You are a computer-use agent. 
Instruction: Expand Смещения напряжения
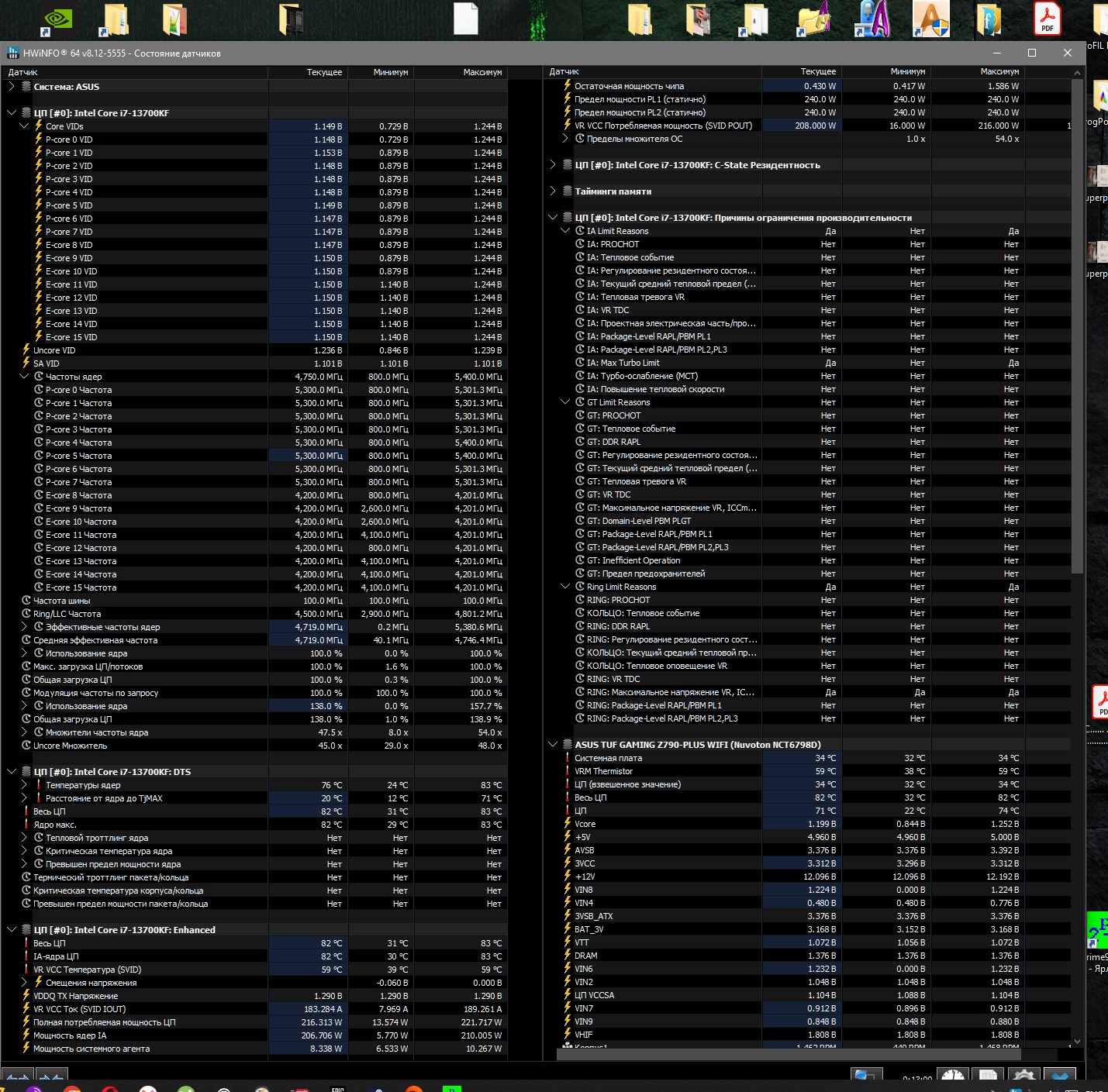[x=24, y=983]
